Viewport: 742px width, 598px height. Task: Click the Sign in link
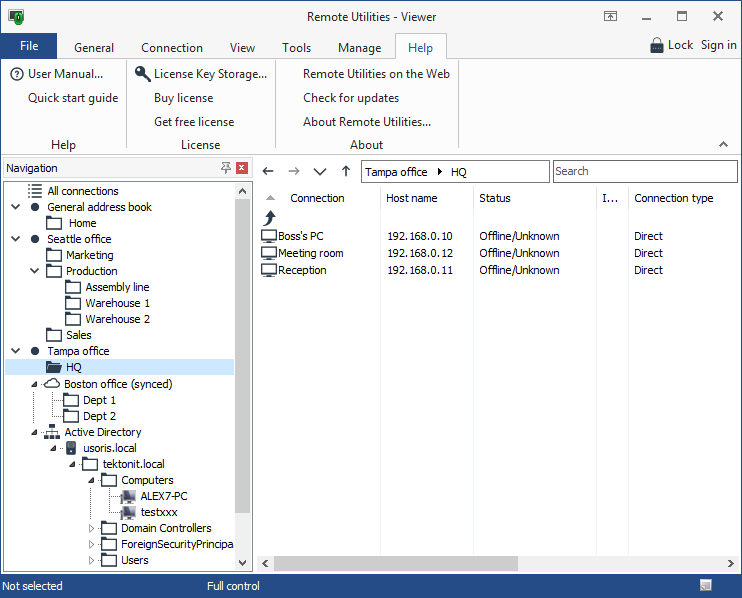(x=718, y=45)
